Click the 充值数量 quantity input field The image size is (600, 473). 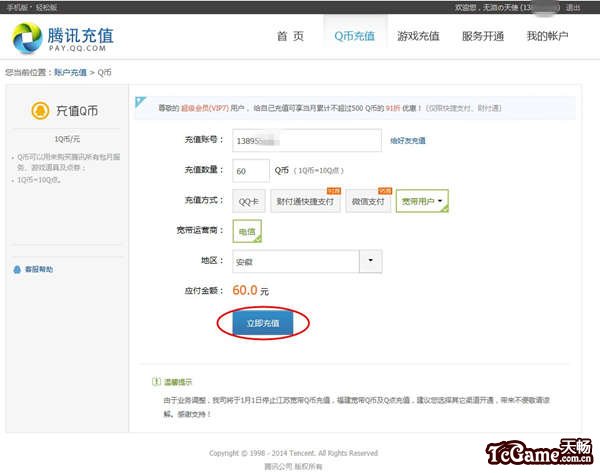click(251, 171)
